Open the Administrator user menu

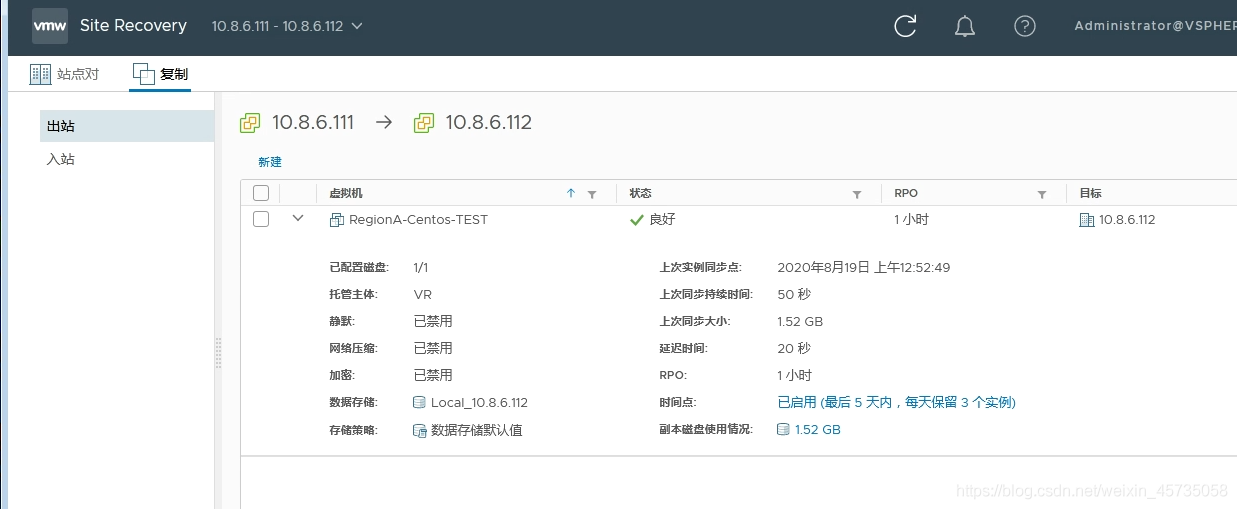[1155, 26]
